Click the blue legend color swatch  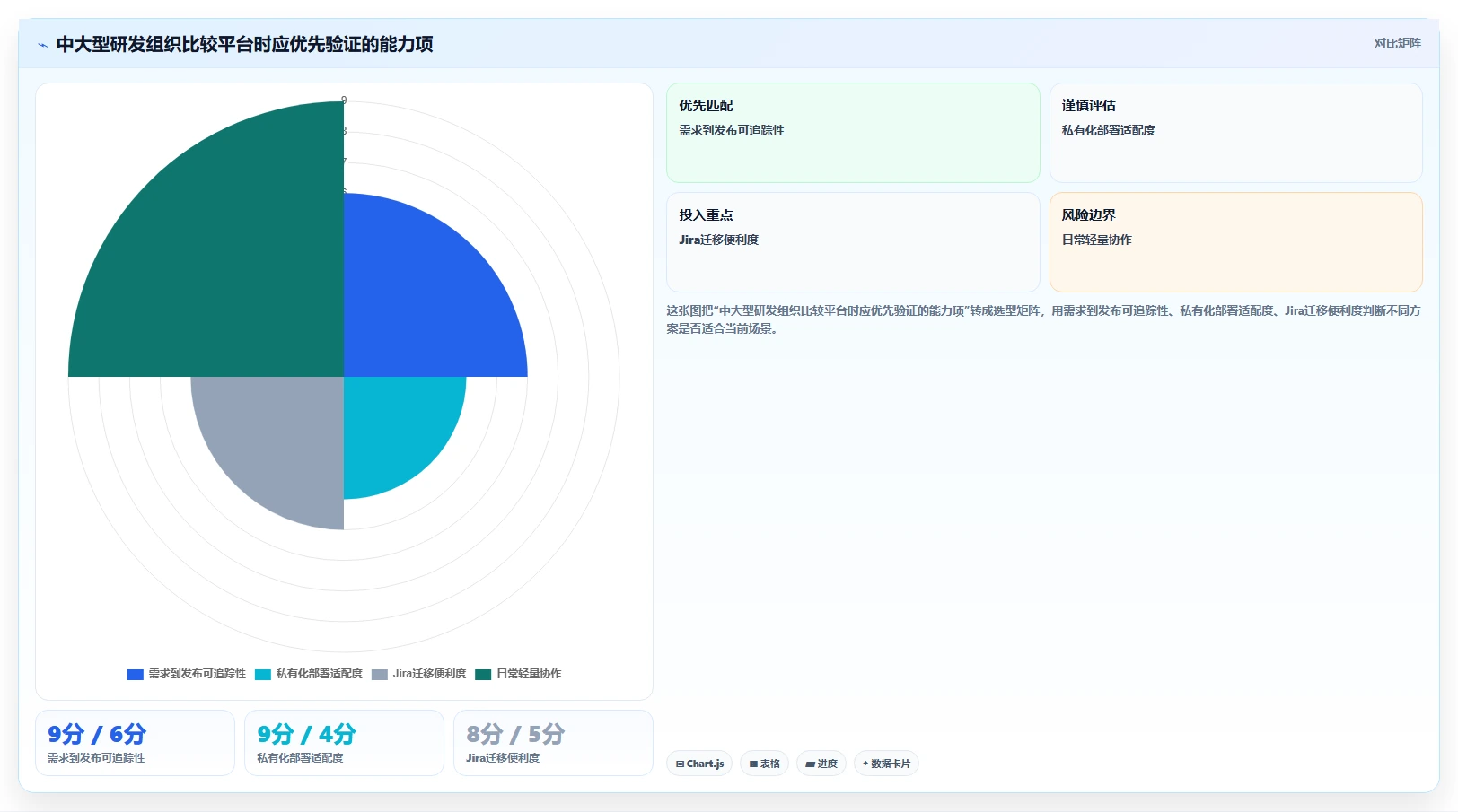pos(136,675)
